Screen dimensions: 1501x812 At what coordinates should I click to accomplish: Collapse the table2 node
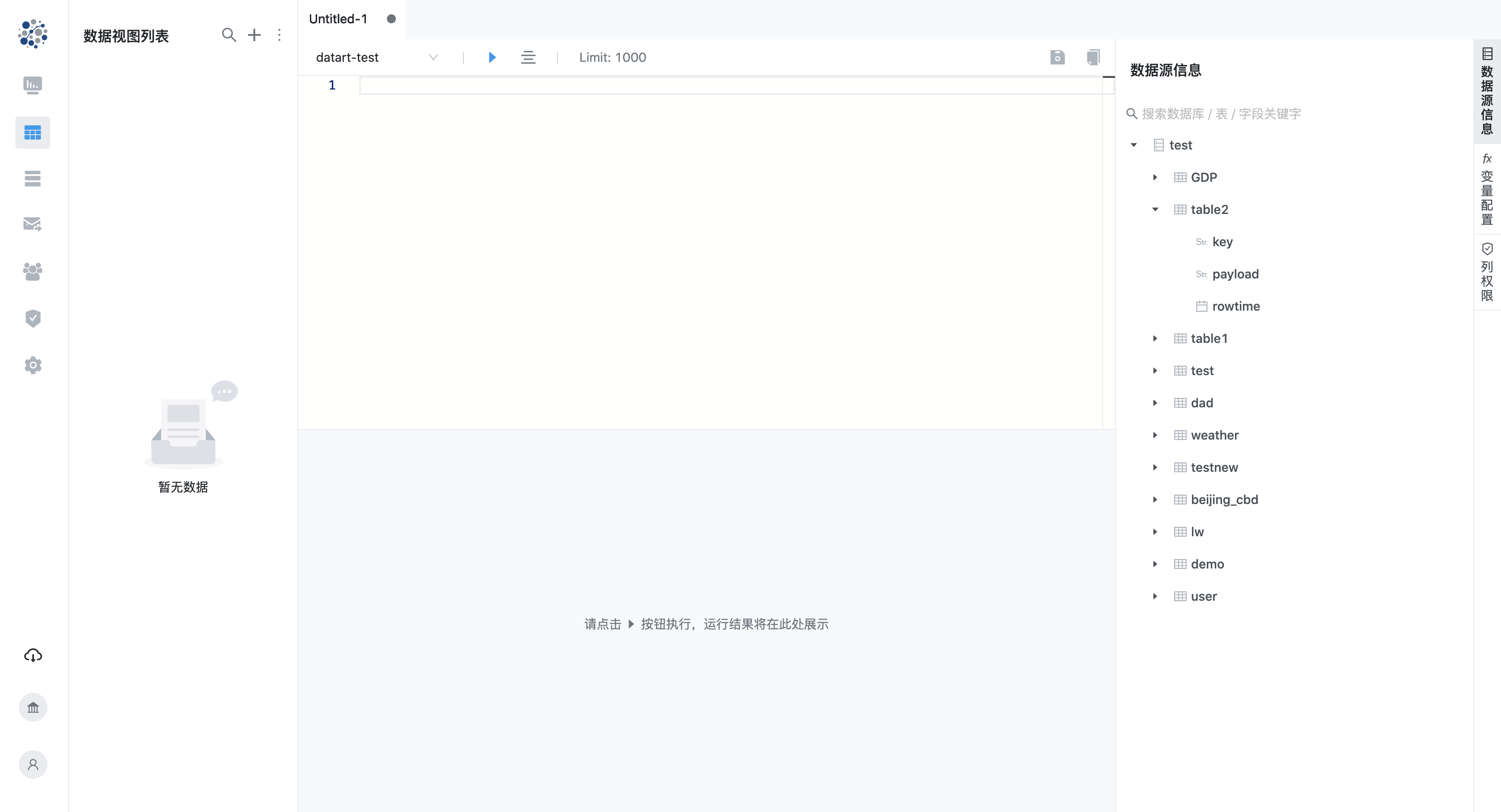(1155, 209)
